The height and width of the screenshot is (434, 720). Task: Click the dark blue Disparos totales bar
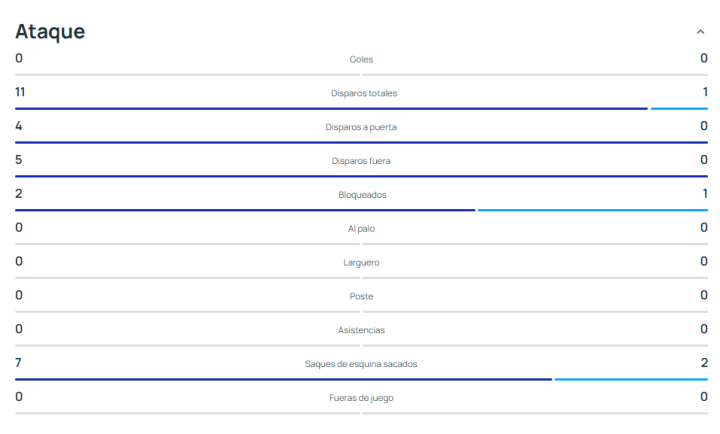330,108
